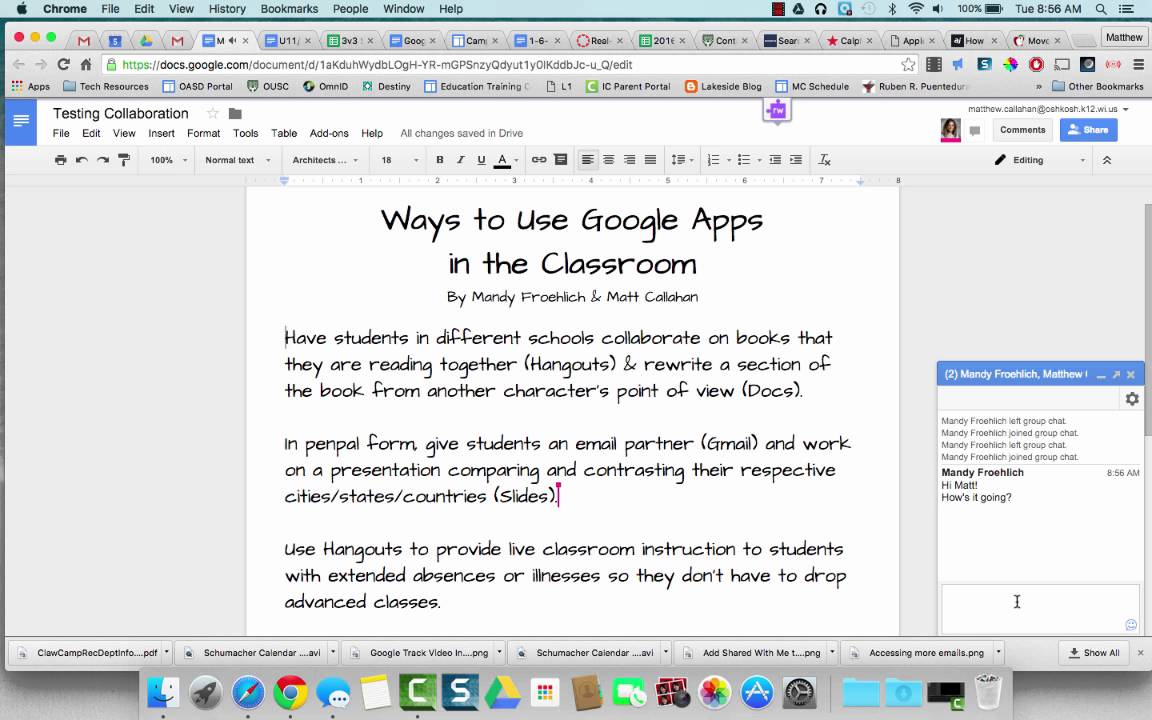Pop out the Mandy Froehlich chat window
This screenshot has width=1152, height=720.
point(1116,375)
